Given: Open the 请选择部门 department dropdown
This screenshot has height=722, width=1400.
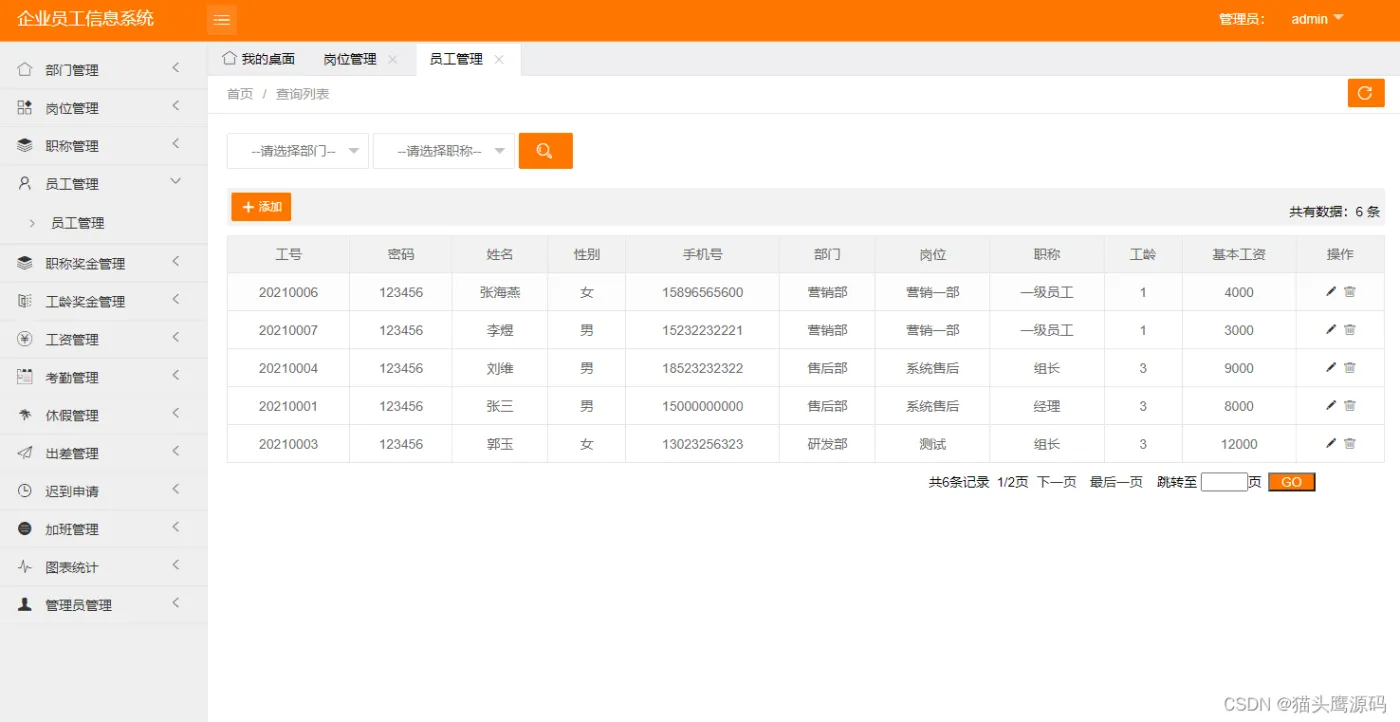Looking at the screenshot, I should [x=298, y=151].
